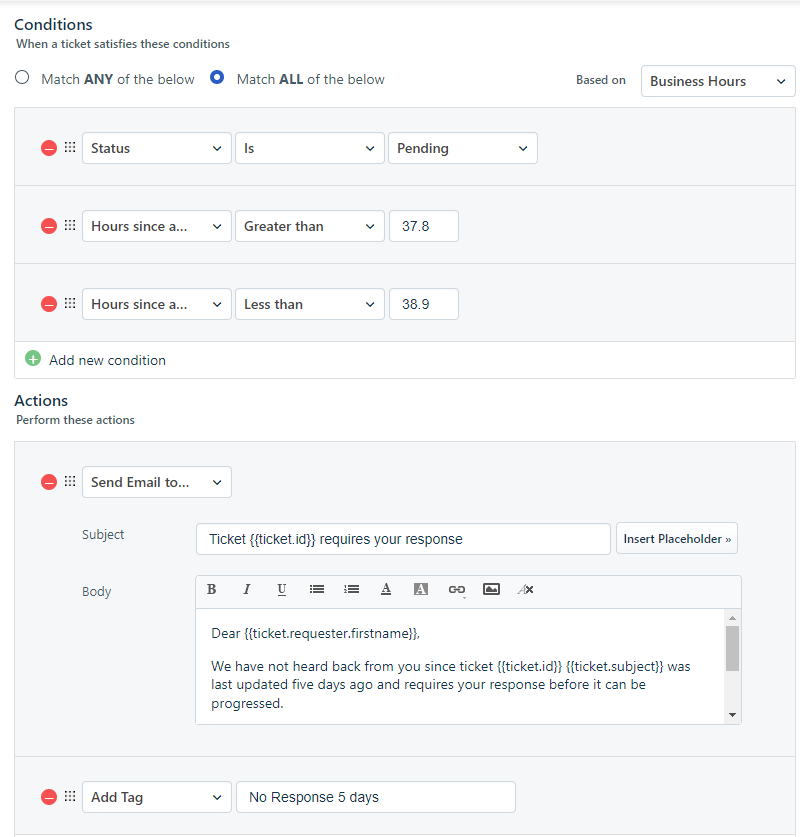800x837 pixels.
Task: Open the Send Email to action dropdown
Action: [x=156, y=482]
